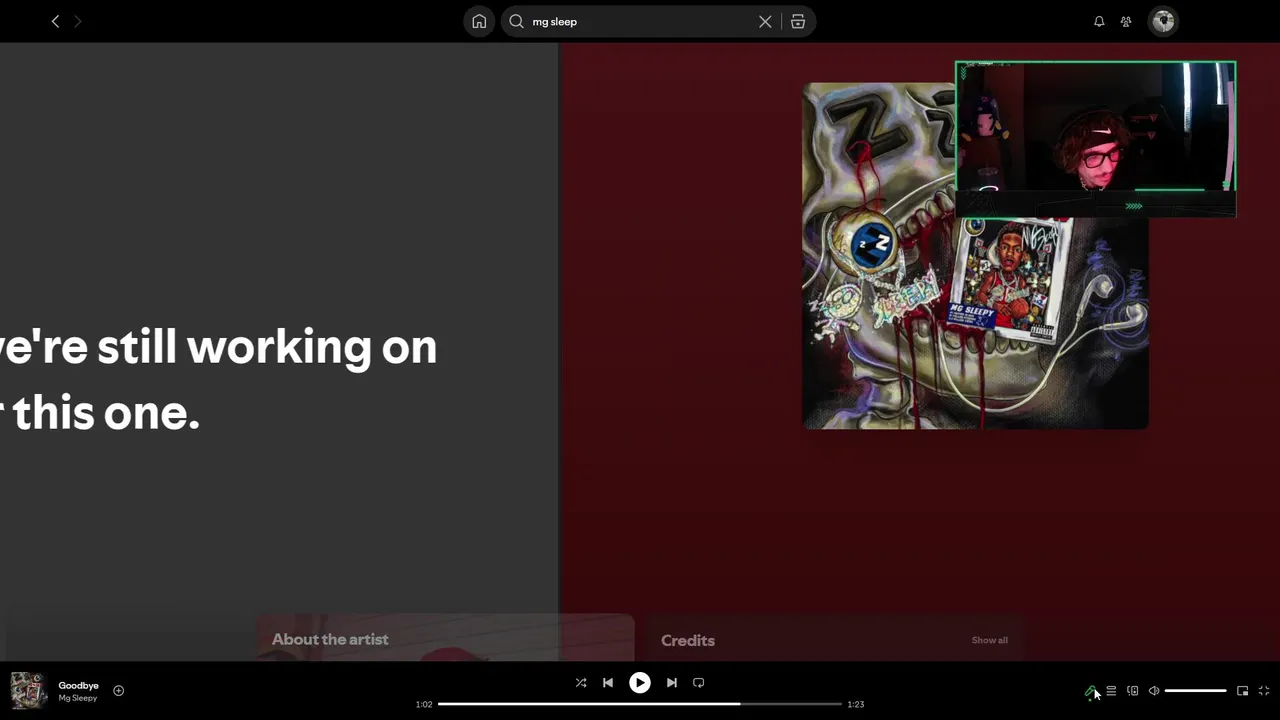Viewport: 1280px width, 720px height.
Task: Open the 'Mg Sleepy' artist link
Action: (x=77, y=698)
